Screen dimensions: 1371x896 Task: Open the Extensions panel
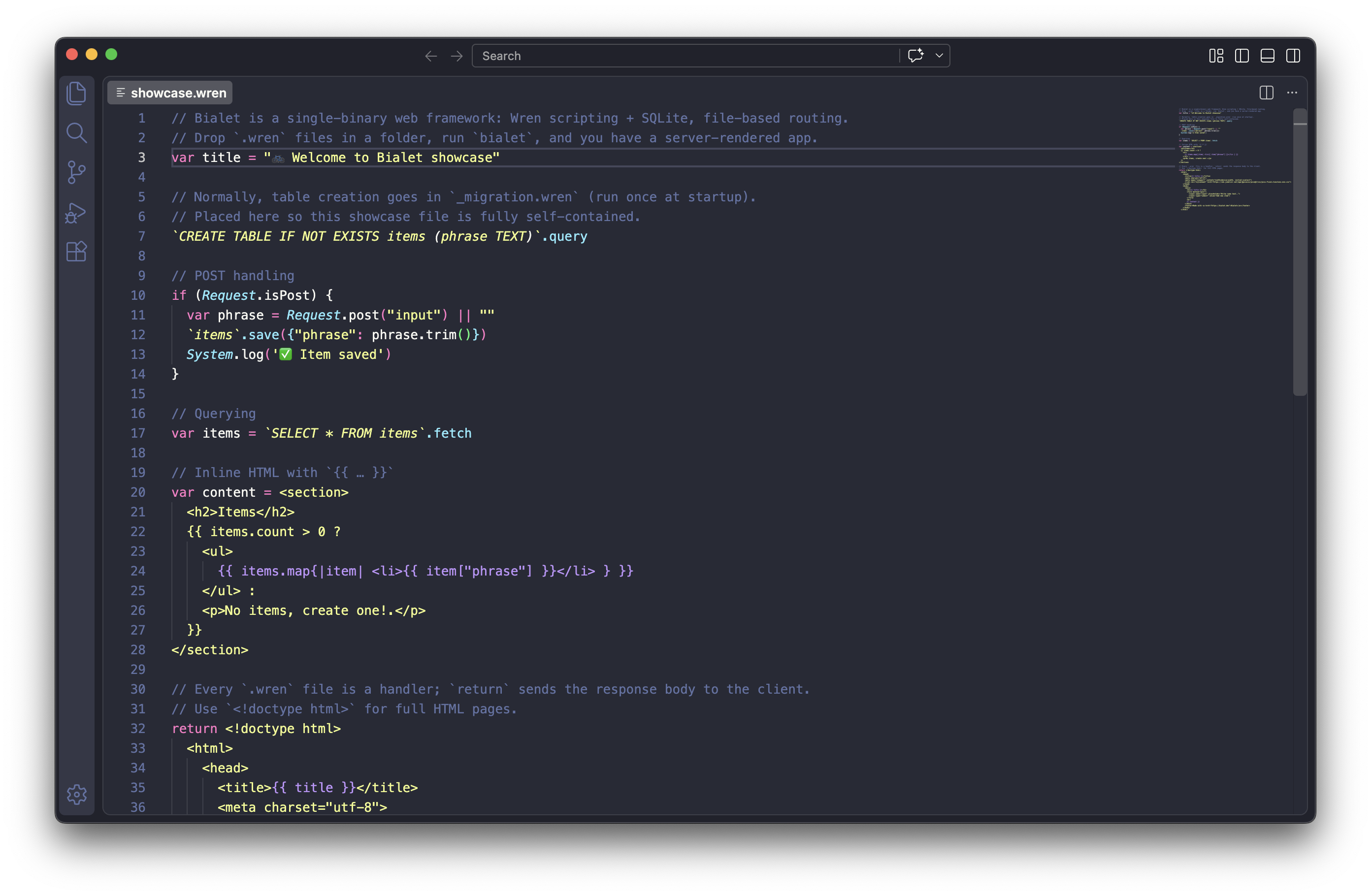pyautogui.click(x=77, y=252)
